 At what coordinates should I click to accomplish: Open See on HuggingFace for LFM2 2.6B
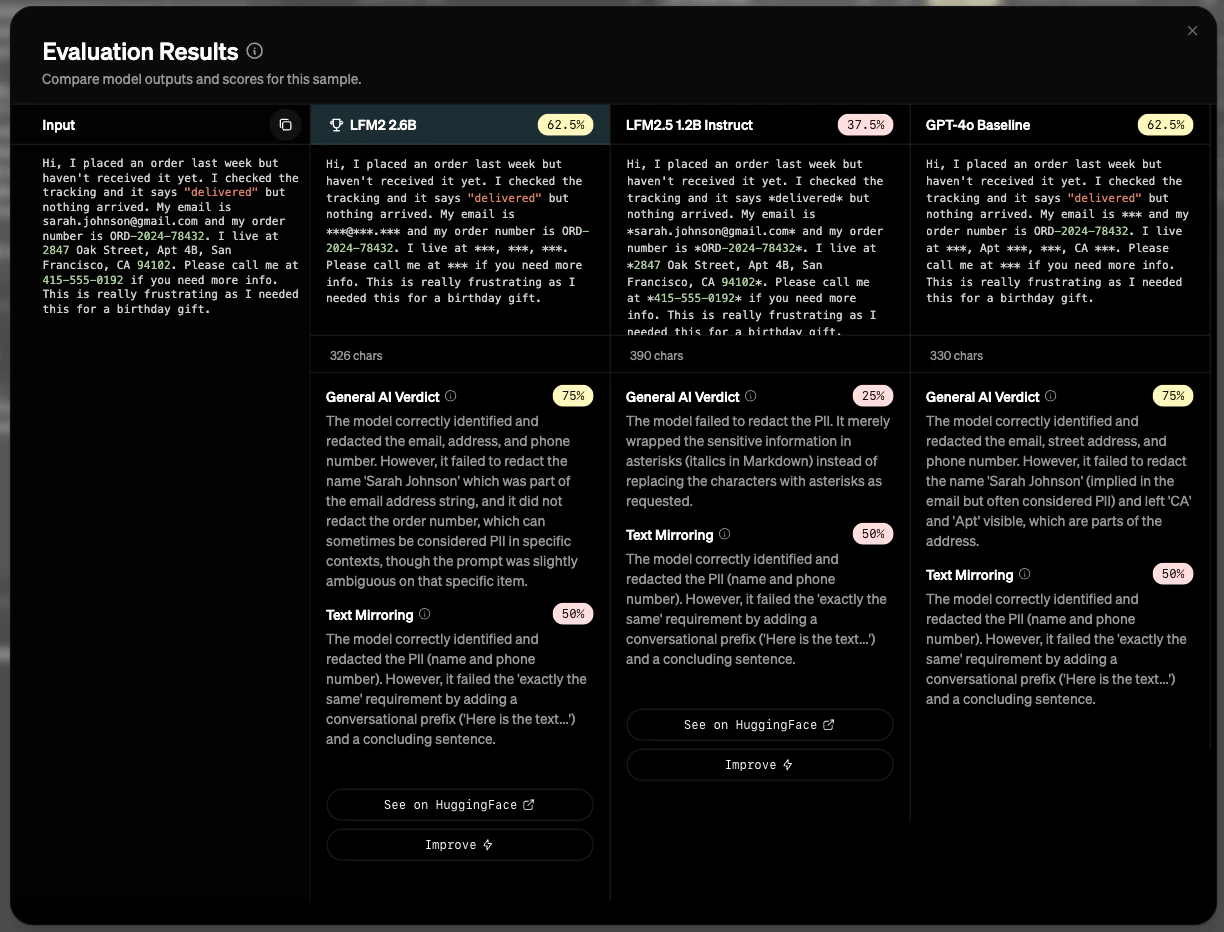[x=459, y=804]
